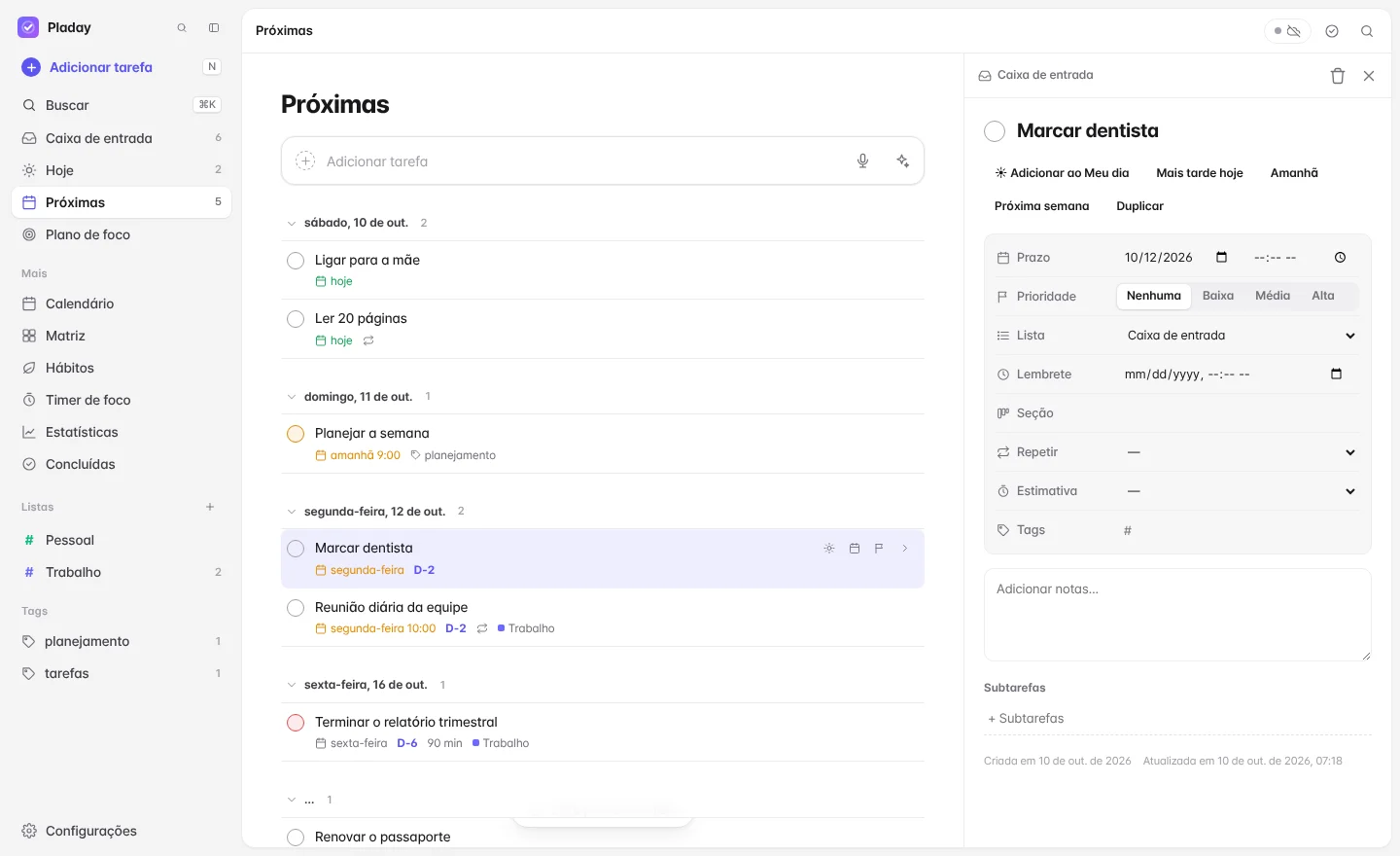Screen dimensions: 1400x856
Task: Open the date picker icon in Prazo field
Action: [x=1222, y=258]
